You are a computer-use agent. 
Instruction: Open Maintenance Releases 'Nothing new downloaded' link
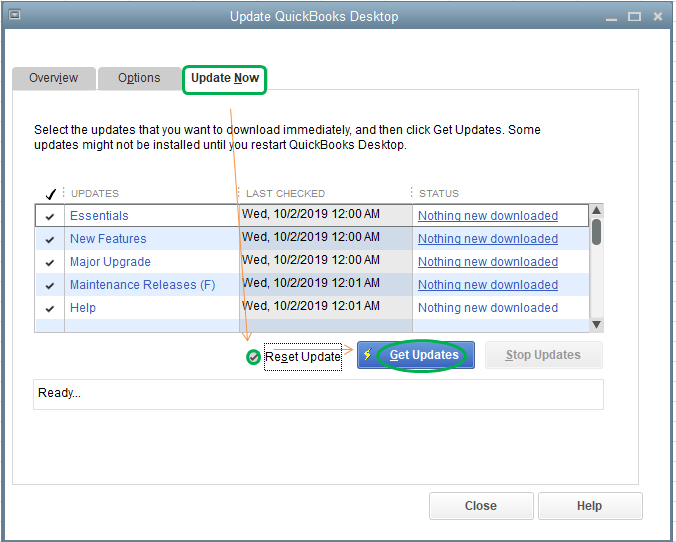(488, 285)
